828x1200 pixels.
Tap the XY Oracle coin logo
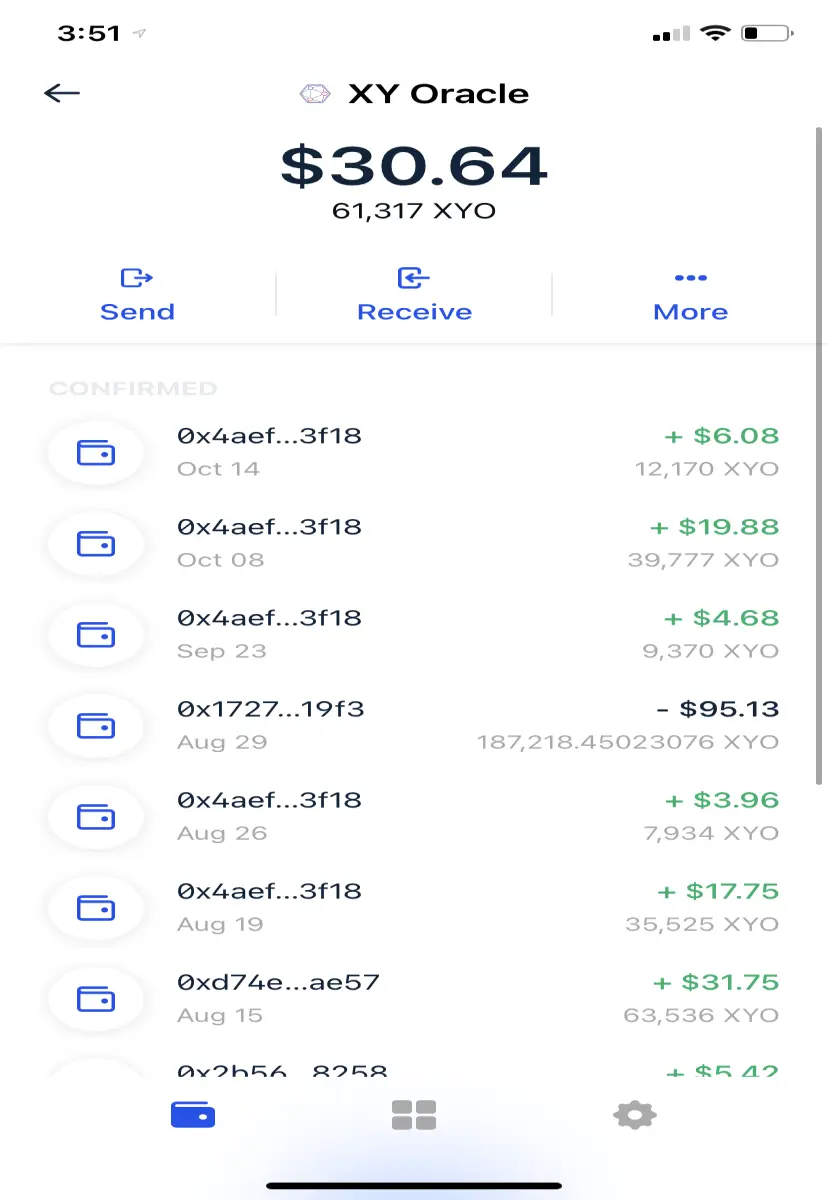[315, 94]
